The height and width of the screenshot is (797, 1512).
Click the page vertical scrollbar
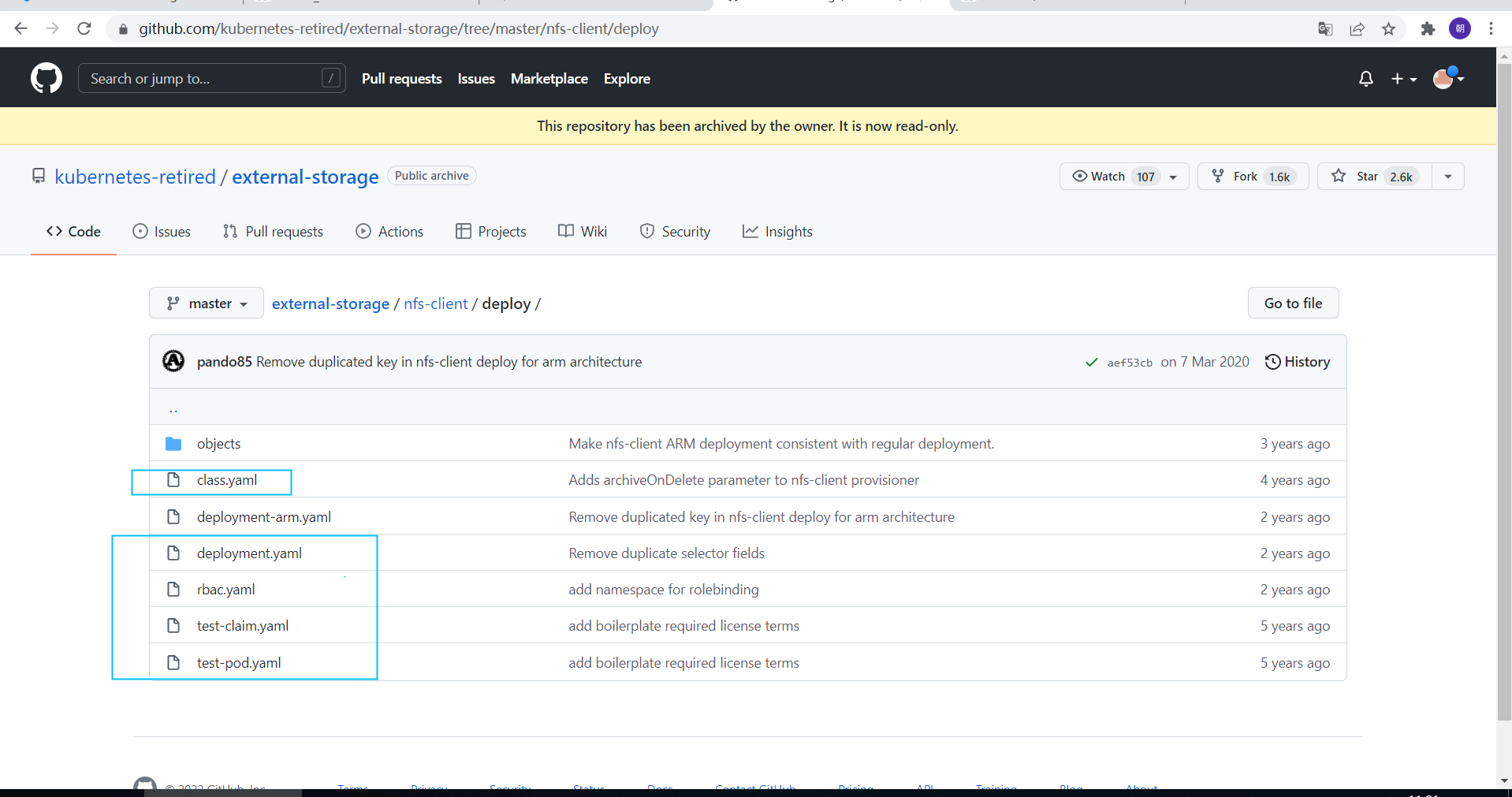click(1504, 392)
